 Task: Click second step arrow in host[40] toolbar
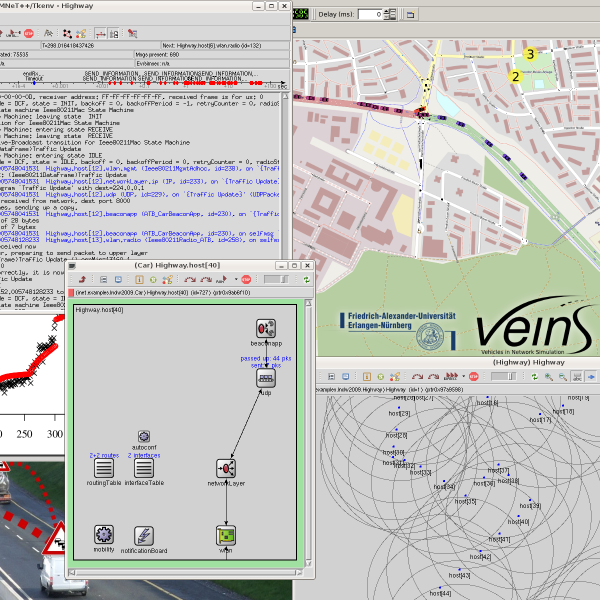(x=206, y=280)
